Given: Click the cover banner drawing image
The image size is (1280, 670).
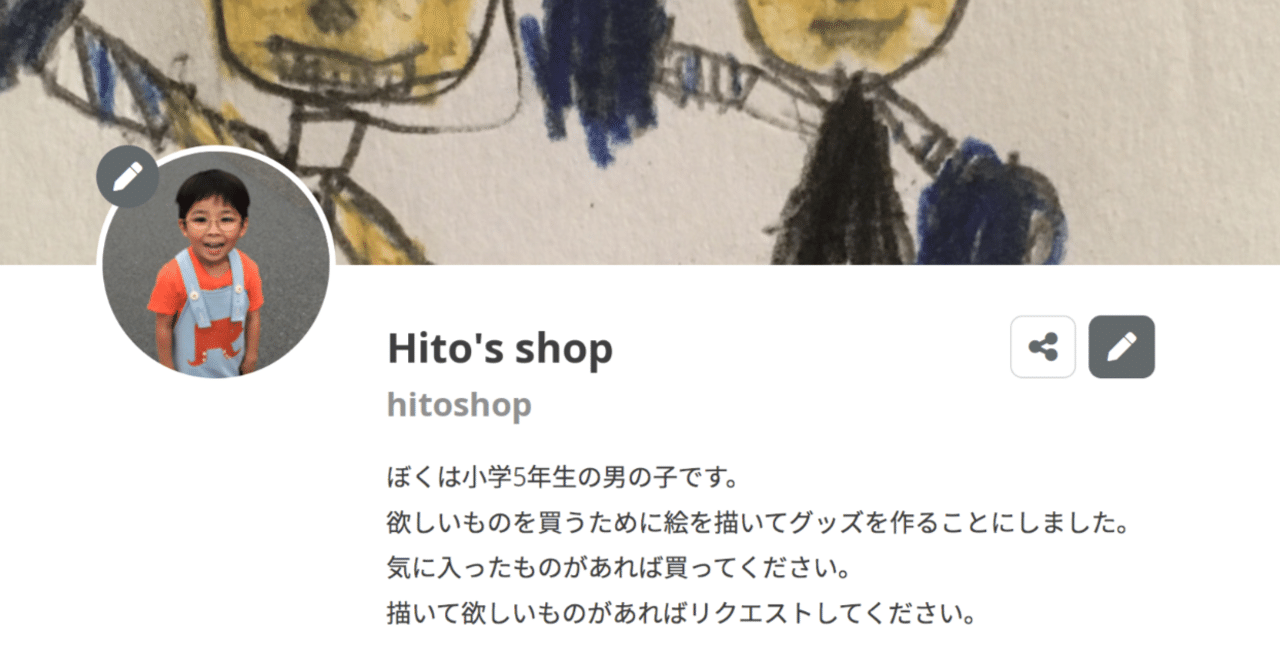Looking at the screenshot, I should (640, 132).
